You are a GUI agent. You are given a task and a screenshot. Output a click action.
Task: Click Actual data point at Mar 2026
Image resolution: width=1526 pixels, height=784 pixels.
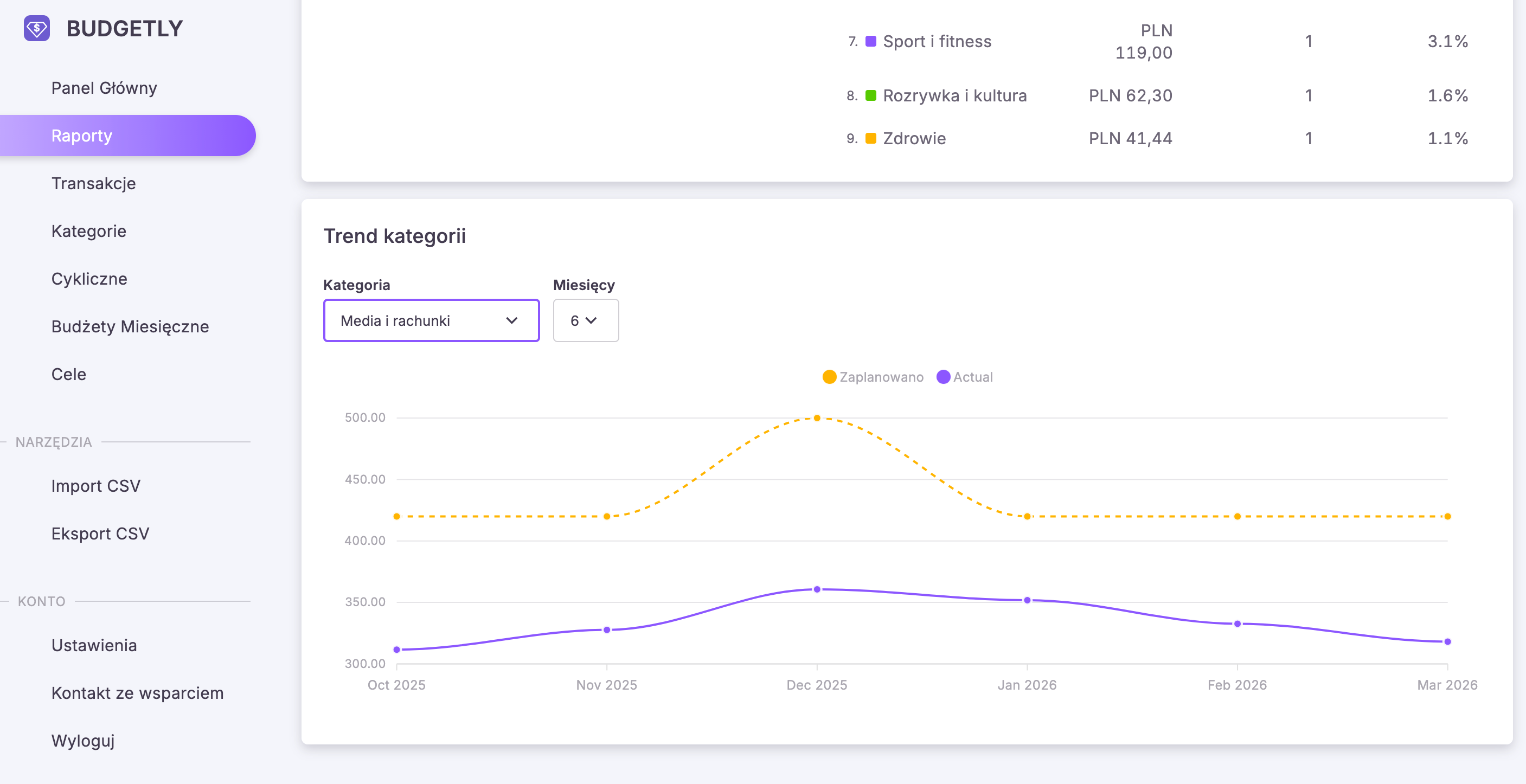coord(1448,642)
